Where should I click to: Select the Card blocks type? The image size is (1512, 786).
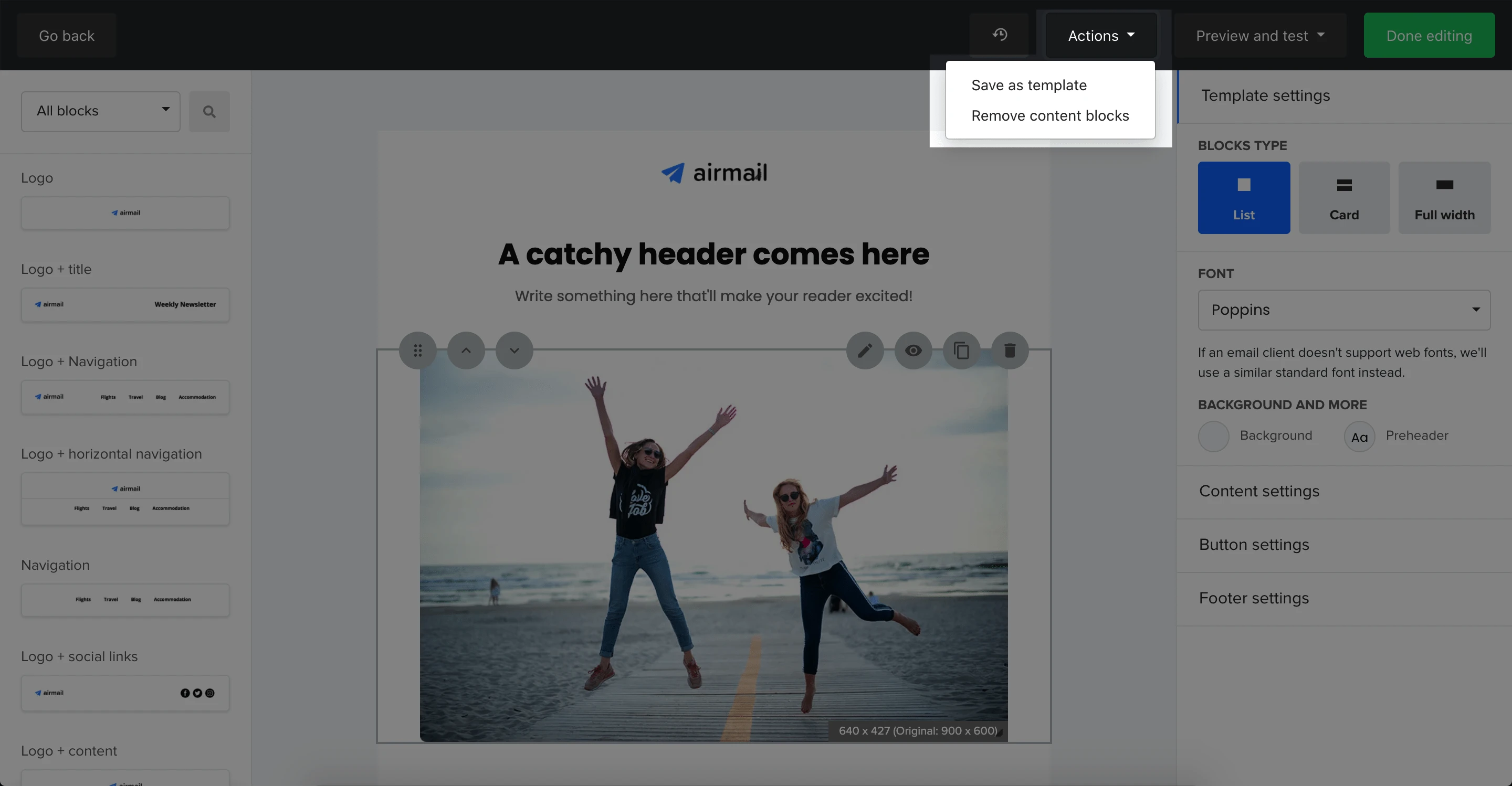1344,198
